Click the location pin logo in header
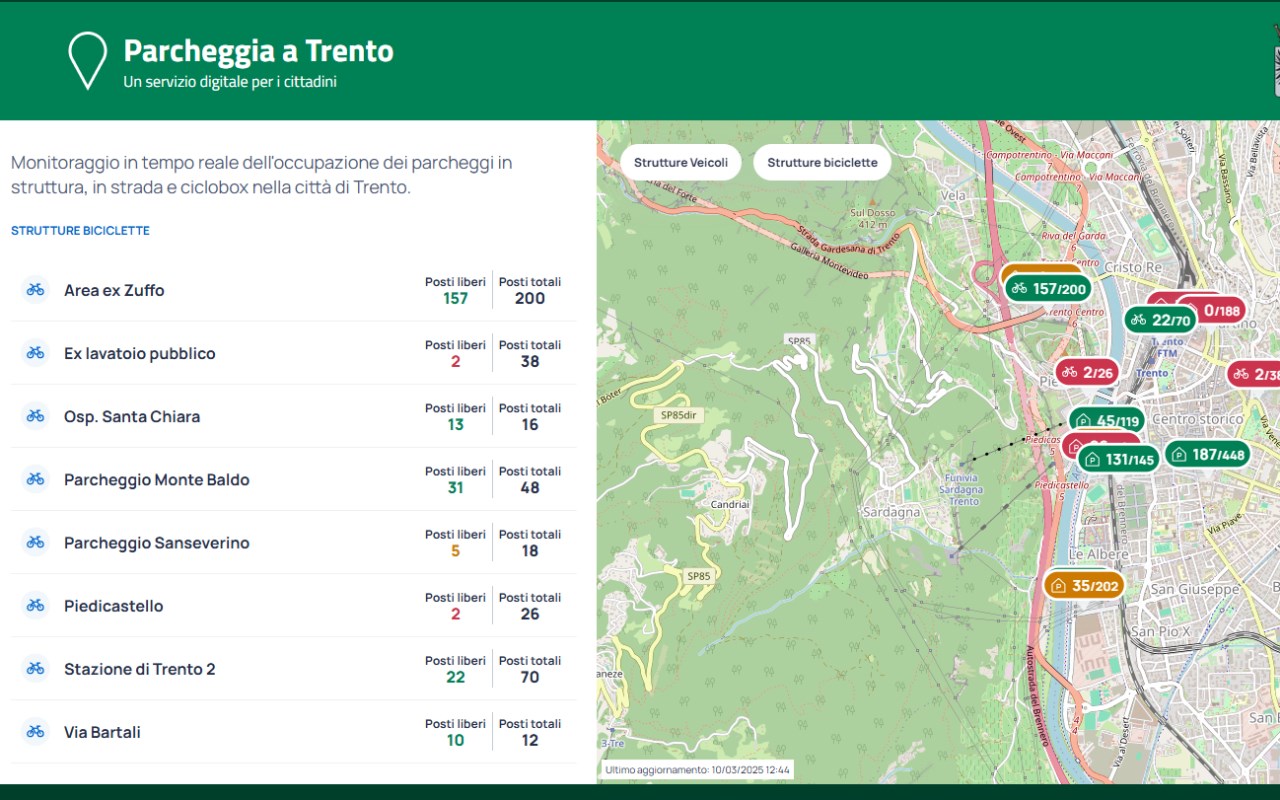The width and height of the screenshot is (1280, 800). point(87,60)
